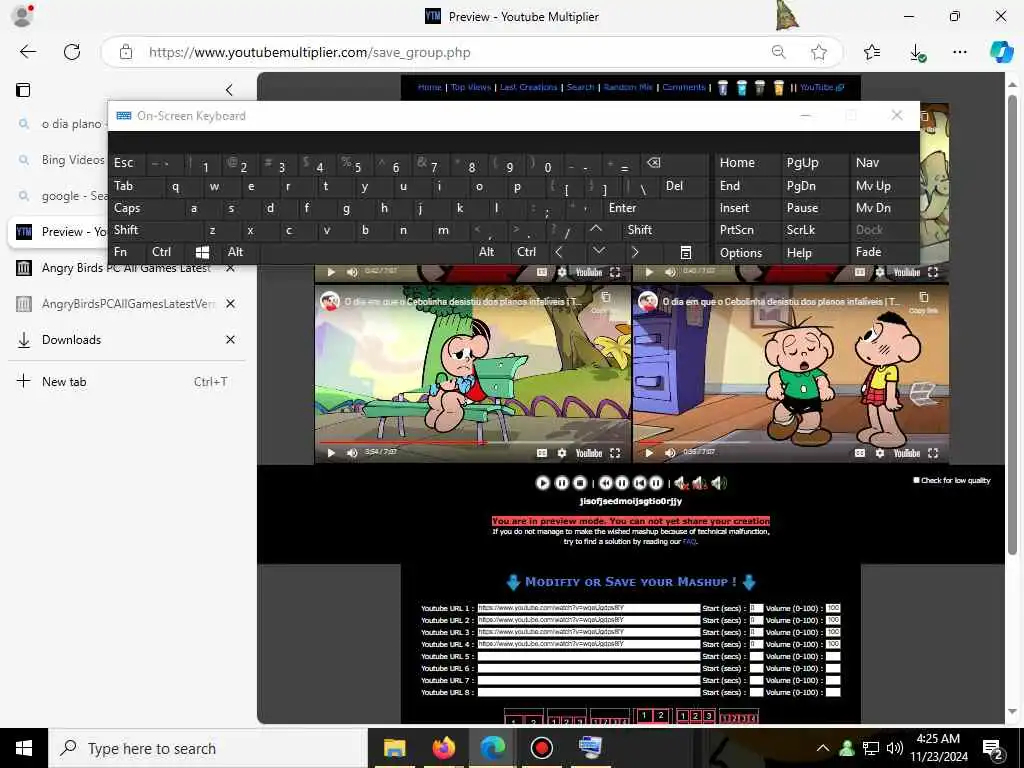Go to the Home link in site navigation

(x=429, y=87)
